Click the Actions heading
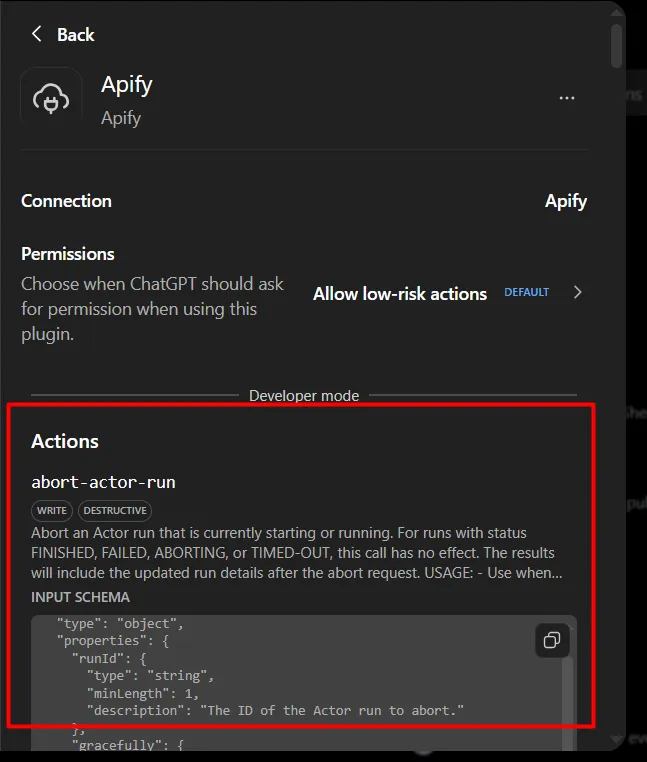 (65, 441)
